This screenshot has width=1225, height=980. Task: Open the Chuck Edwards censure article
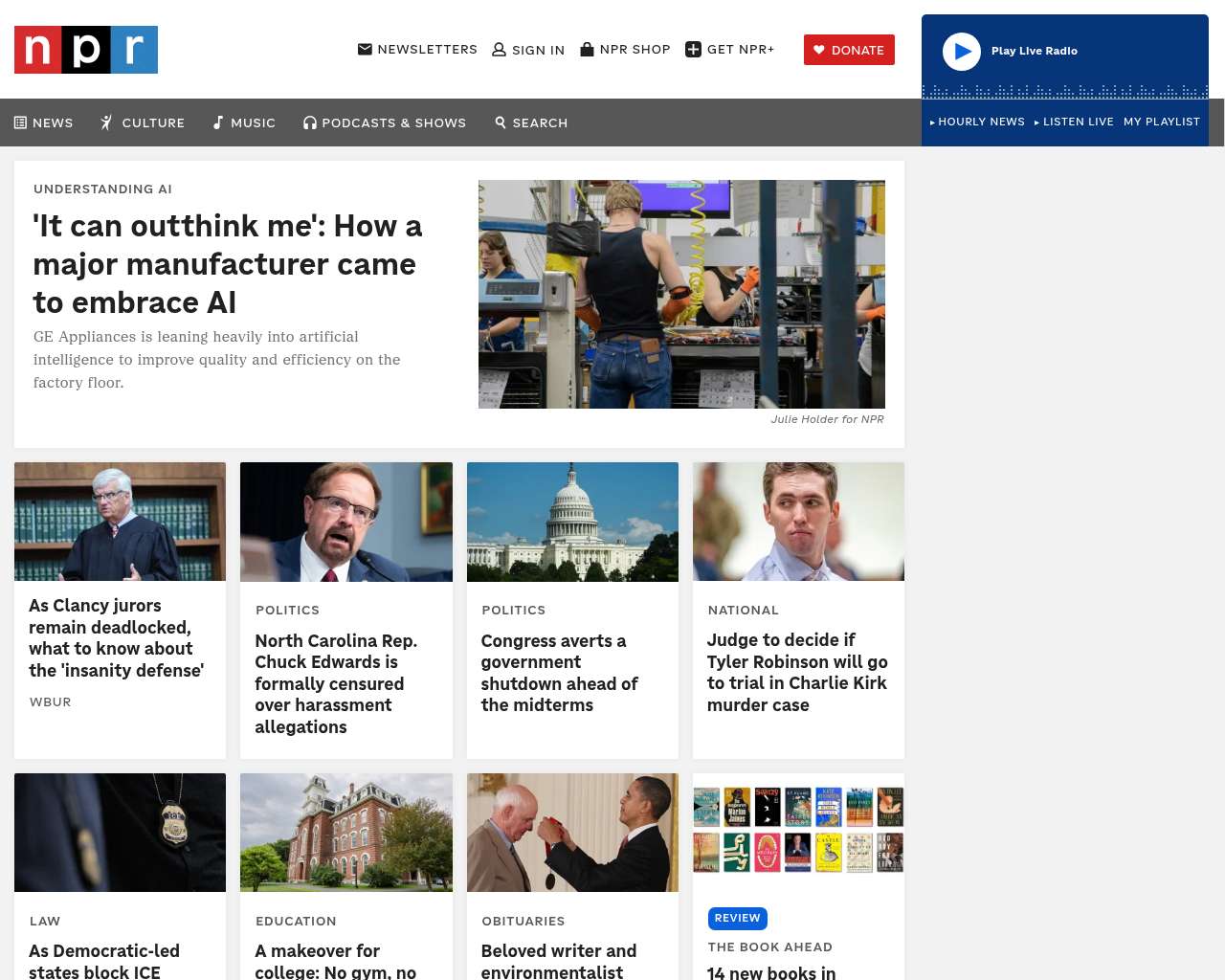336,683
